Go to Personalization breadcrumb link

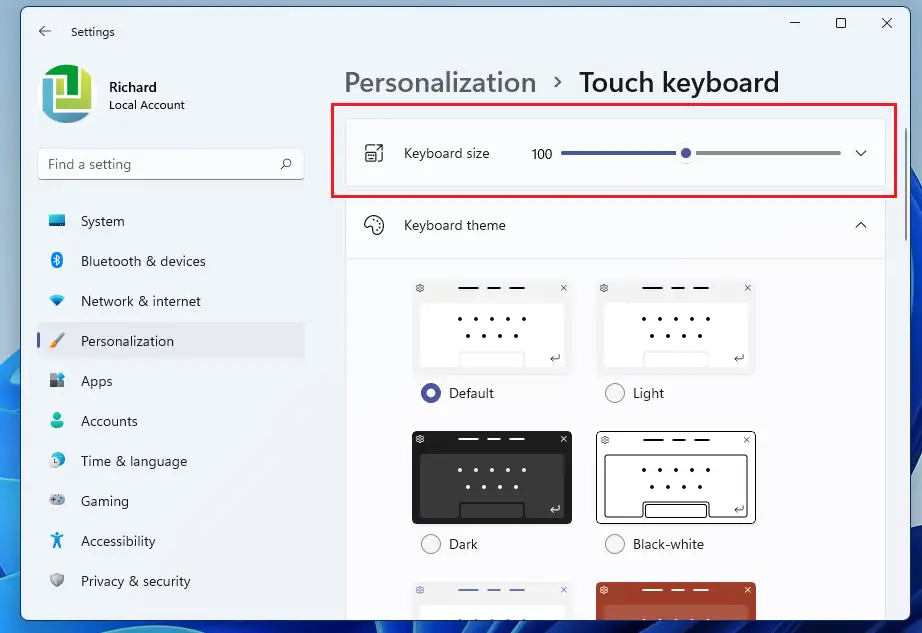[x=440, y=83]
